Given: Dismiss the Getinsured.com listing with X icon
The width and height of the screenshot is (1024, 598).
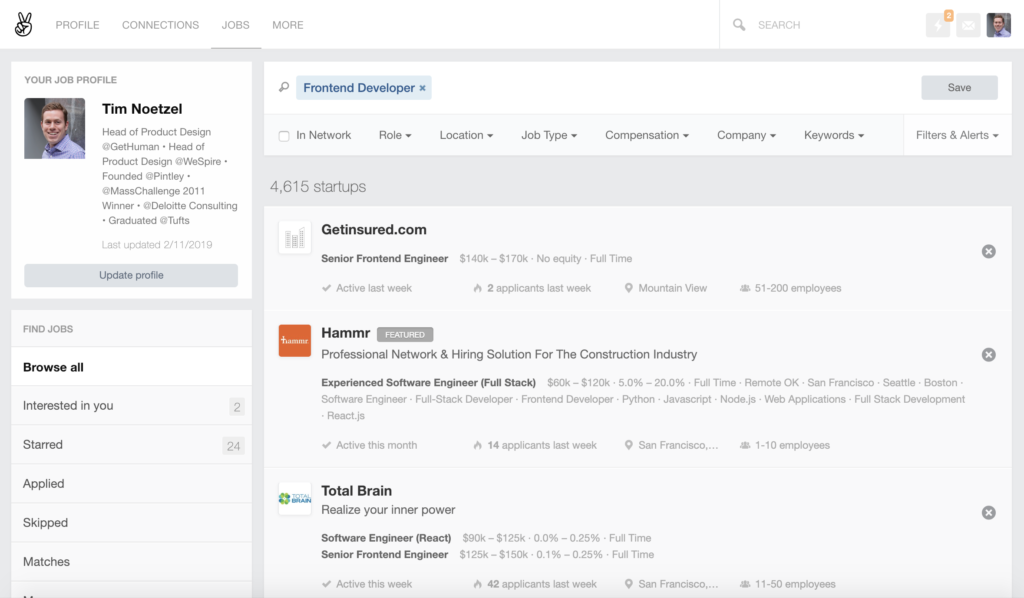Looking at the screenshot, I should [989, 251].
